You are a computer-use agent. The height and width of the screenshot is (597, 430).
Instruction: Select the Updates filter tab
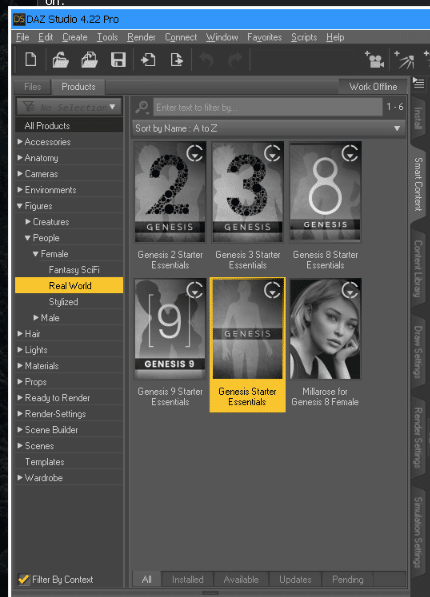[x=295, y=579]
